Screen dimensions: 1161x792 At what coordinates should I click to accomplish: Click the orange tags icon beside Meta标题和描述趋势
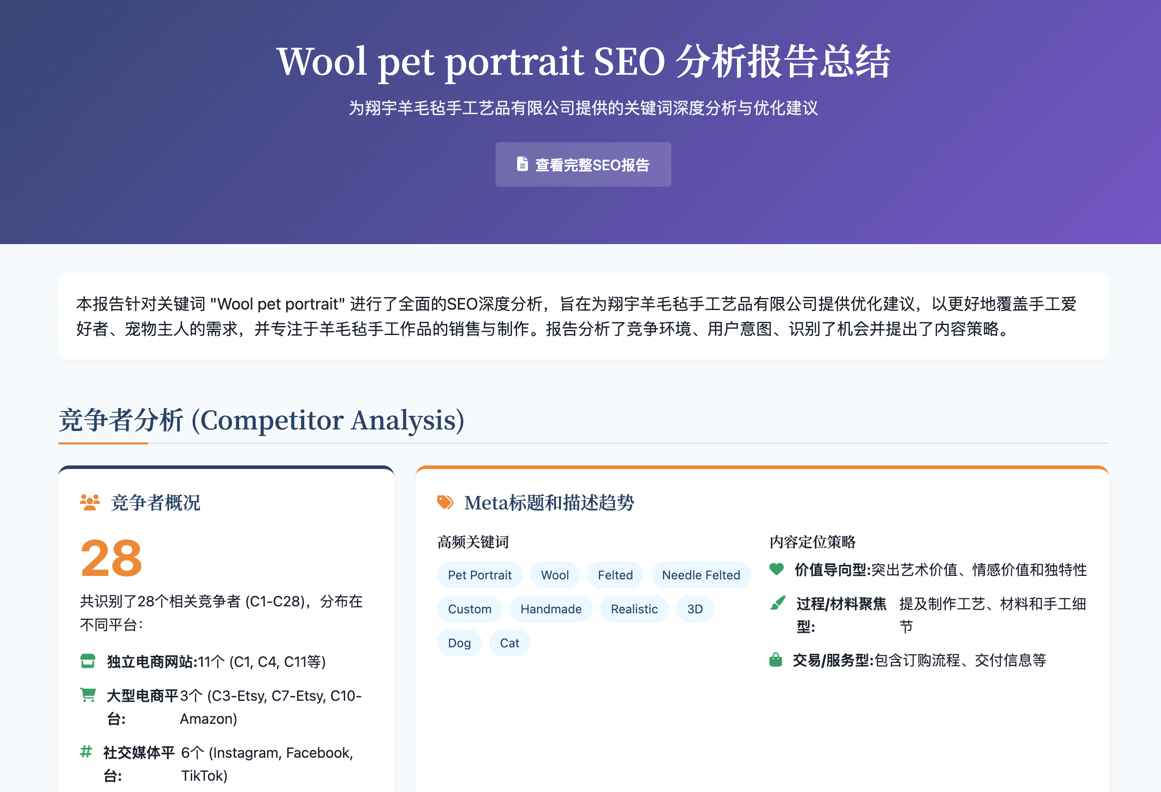point(445,502)
